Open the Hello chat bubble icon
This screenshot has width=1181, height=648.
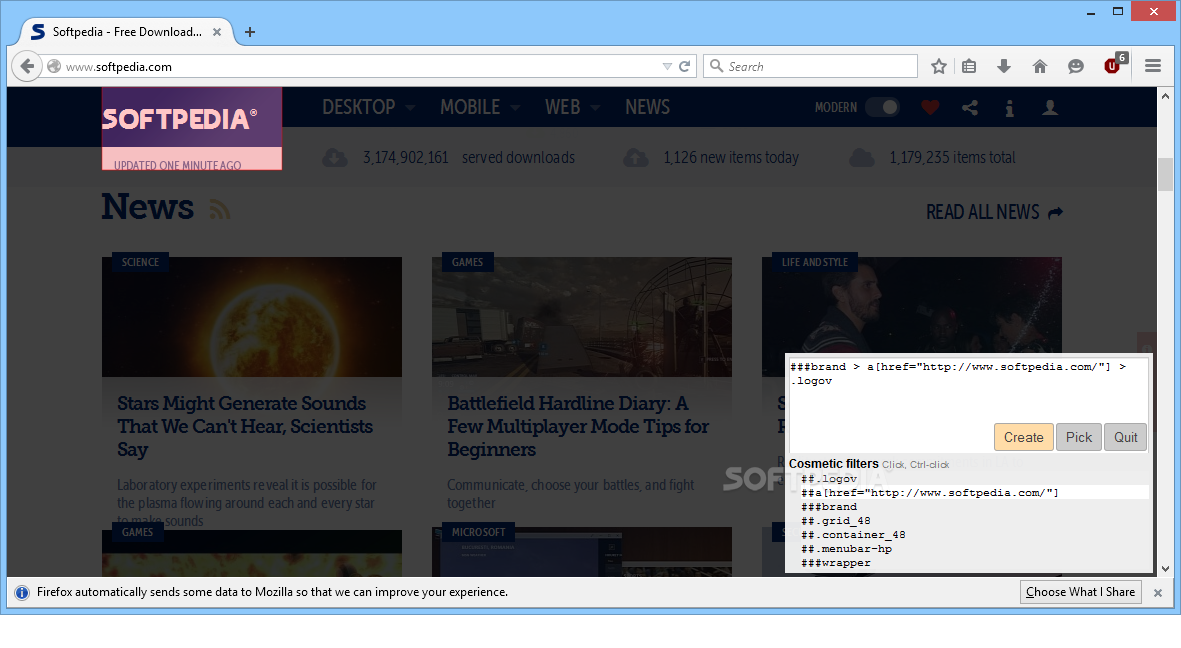(1076, 66)
